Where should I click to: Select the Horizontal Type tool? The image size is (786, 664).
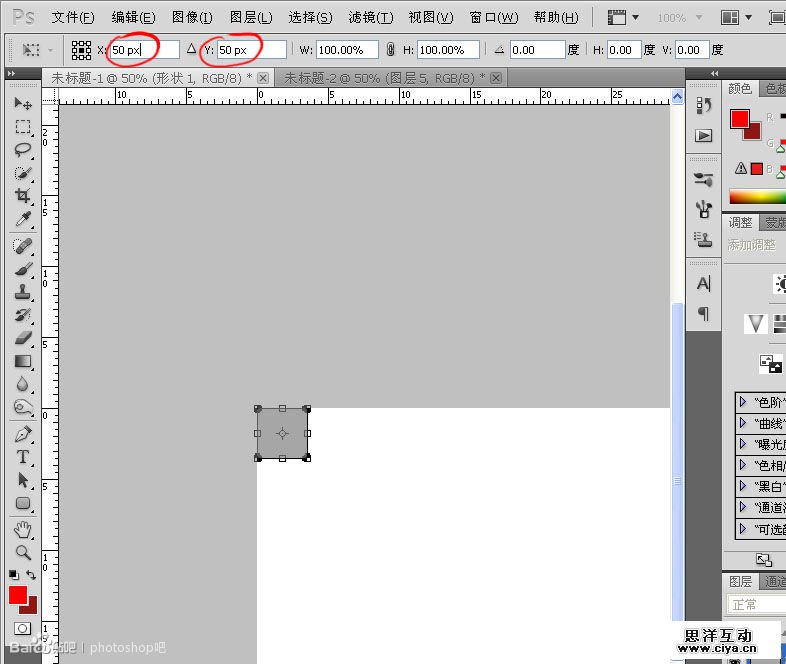coord(22,457)
